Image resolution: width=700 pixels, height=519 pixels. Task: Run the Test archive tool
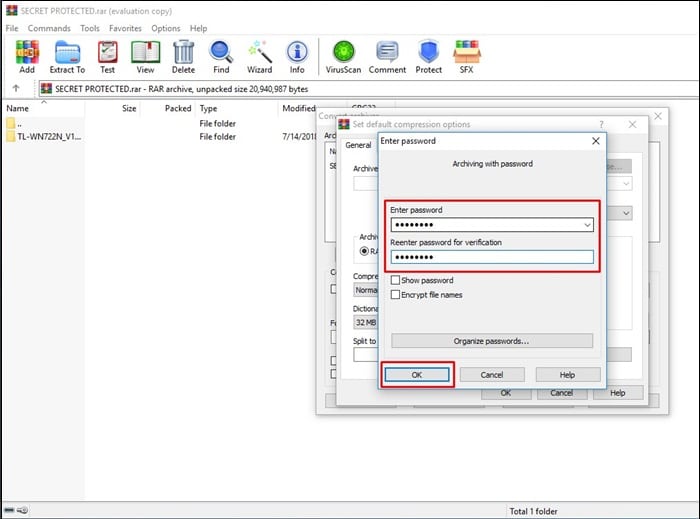107,56
